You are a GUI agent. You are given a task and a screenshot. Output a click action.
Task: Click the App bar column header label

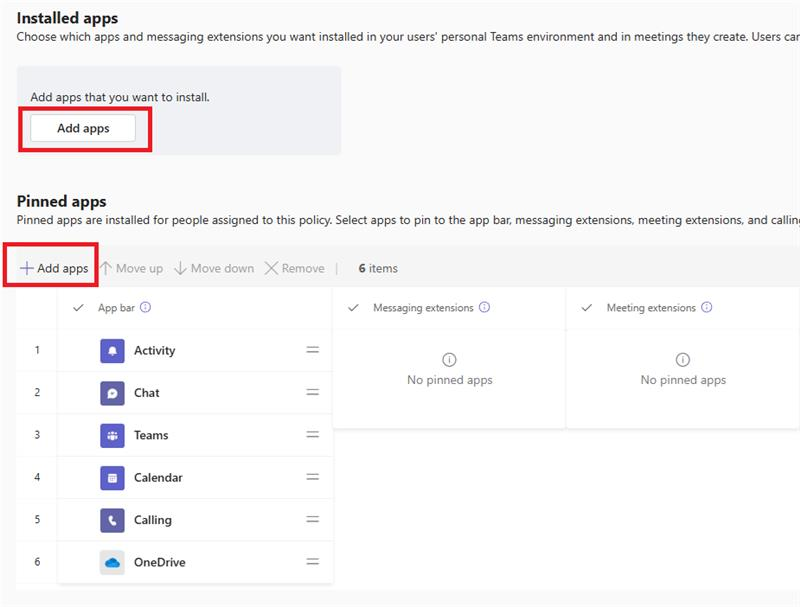pyautogui.click(x=116, y=308)
